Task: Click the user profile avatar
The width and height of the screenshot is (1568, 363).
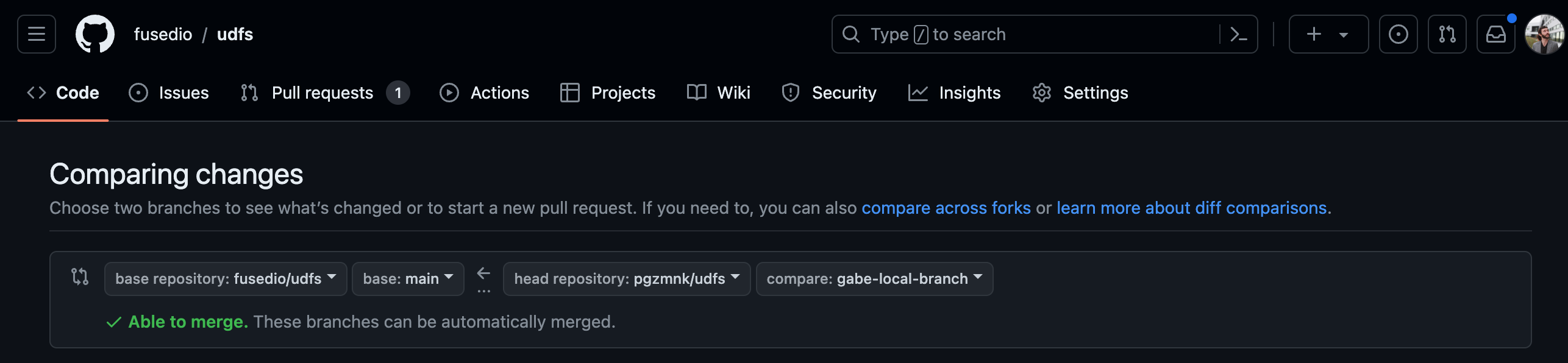Action: click(1544, 34)
